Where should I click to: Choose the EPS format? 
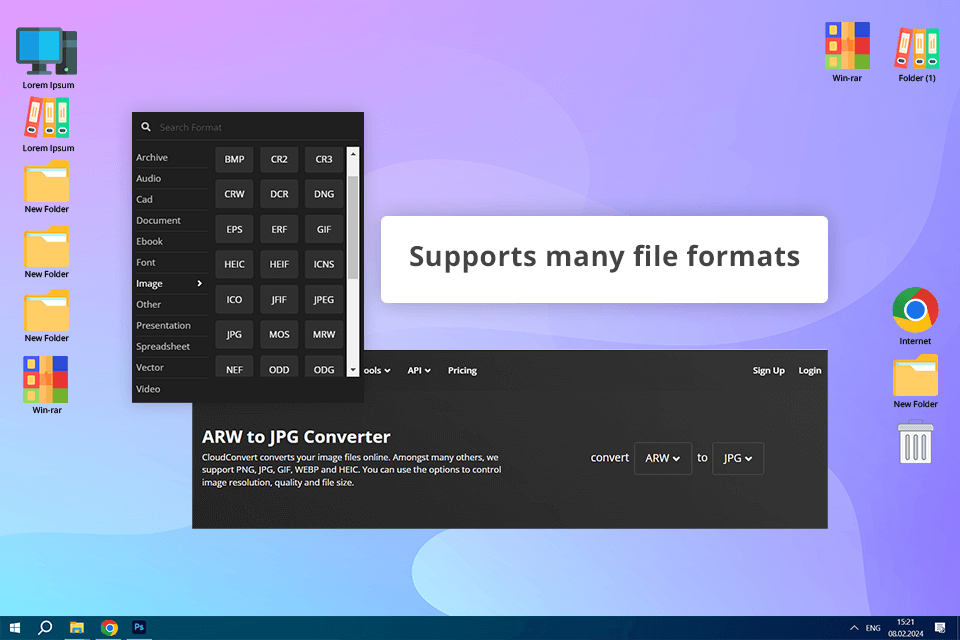(234, 230)
